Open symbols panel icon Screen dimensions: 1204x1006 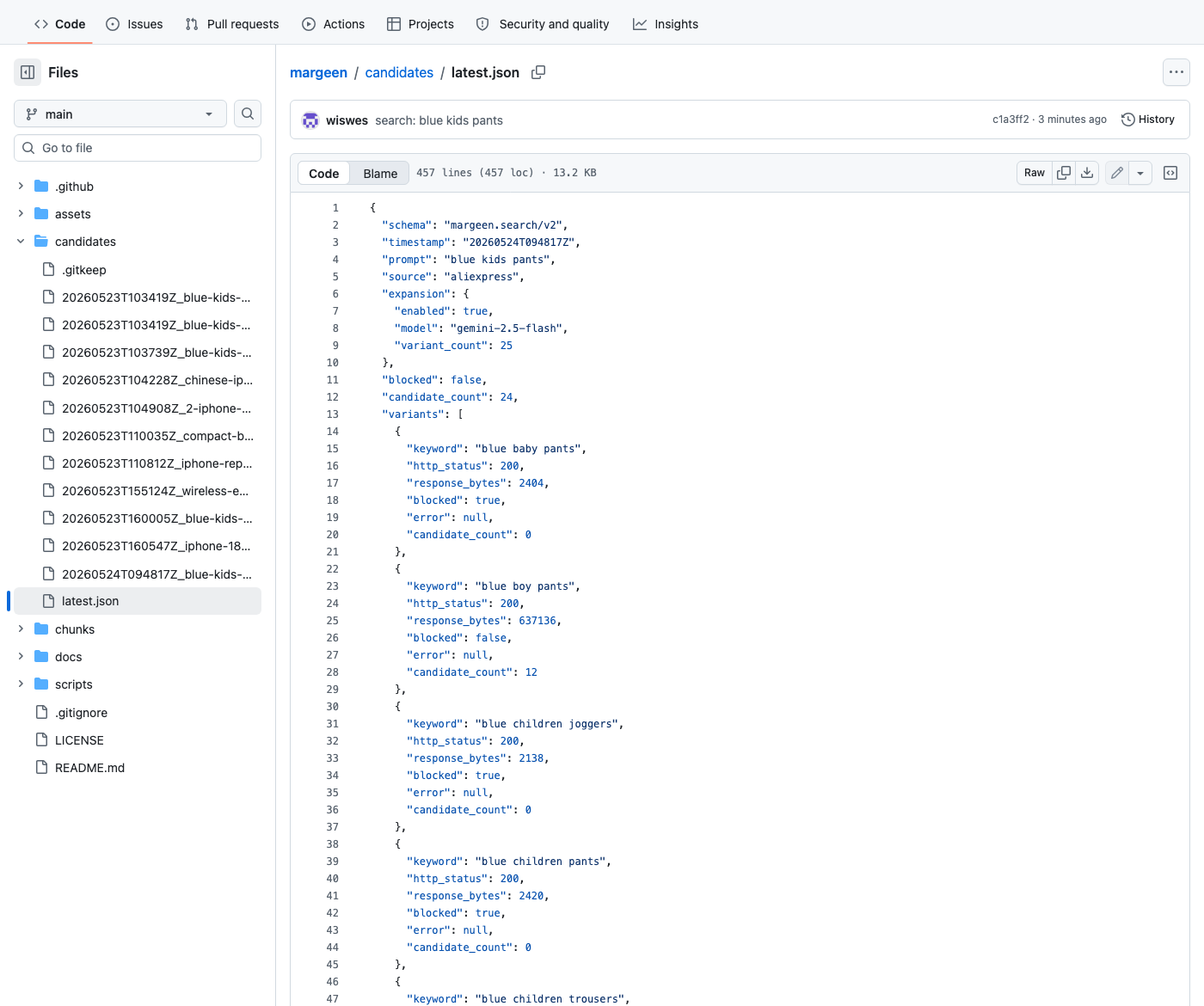[x=1170, y=173]
